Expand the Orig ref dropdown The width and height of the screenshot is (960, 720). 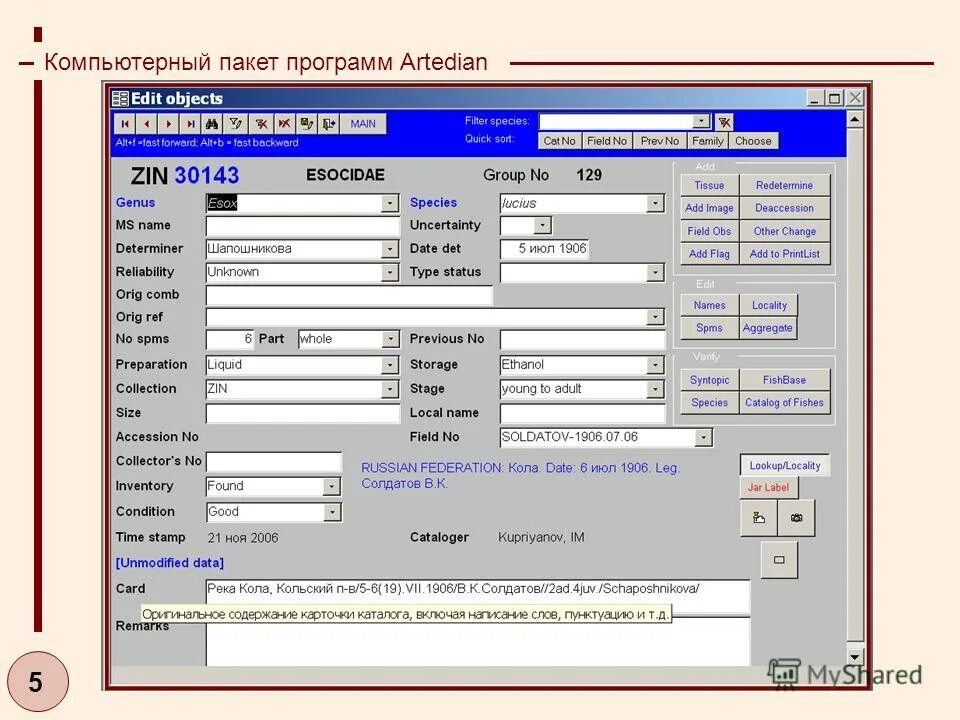click(655, 317)
